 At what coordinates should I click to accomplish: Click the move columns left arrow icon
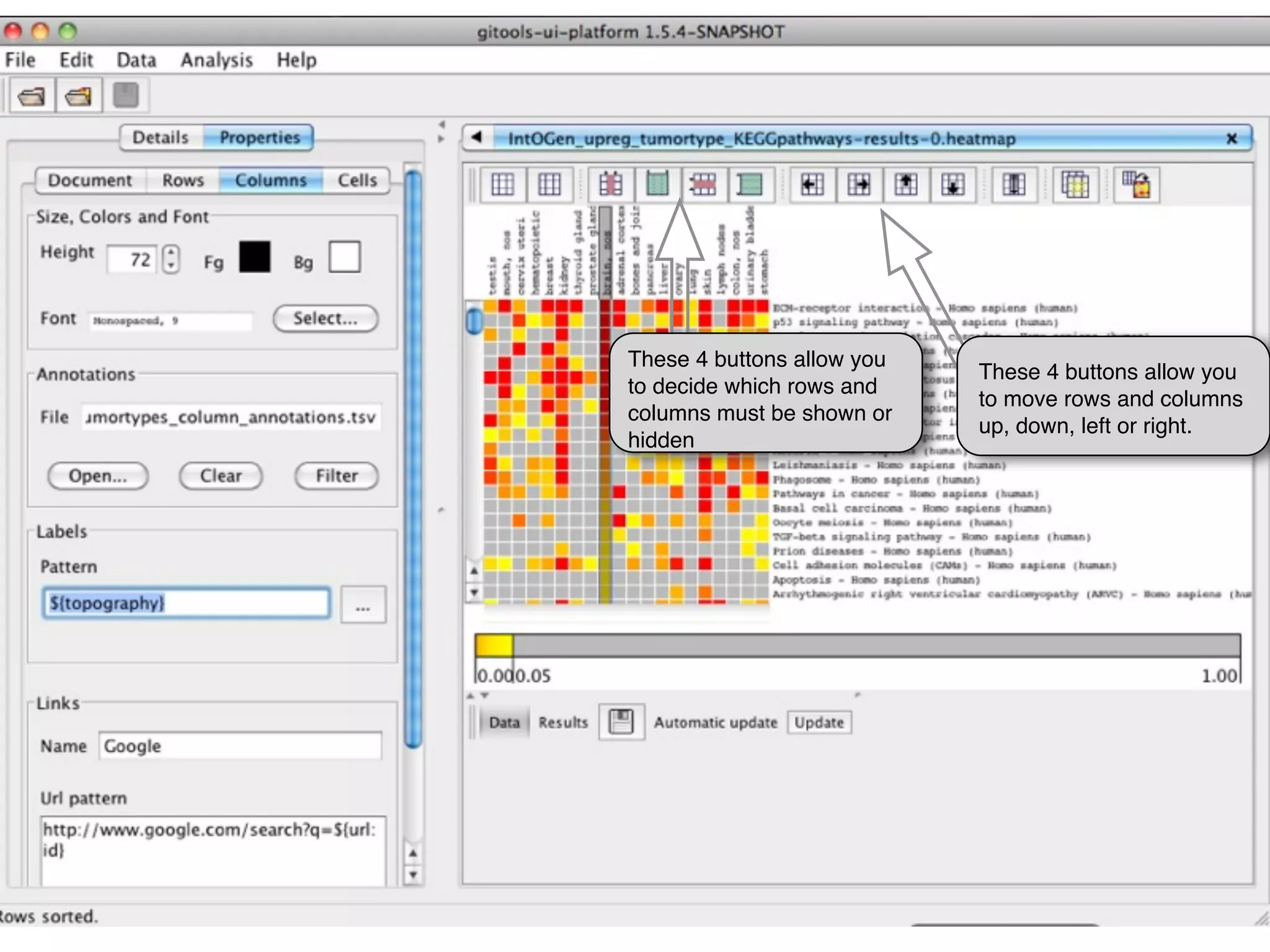[x=812, y=184]
